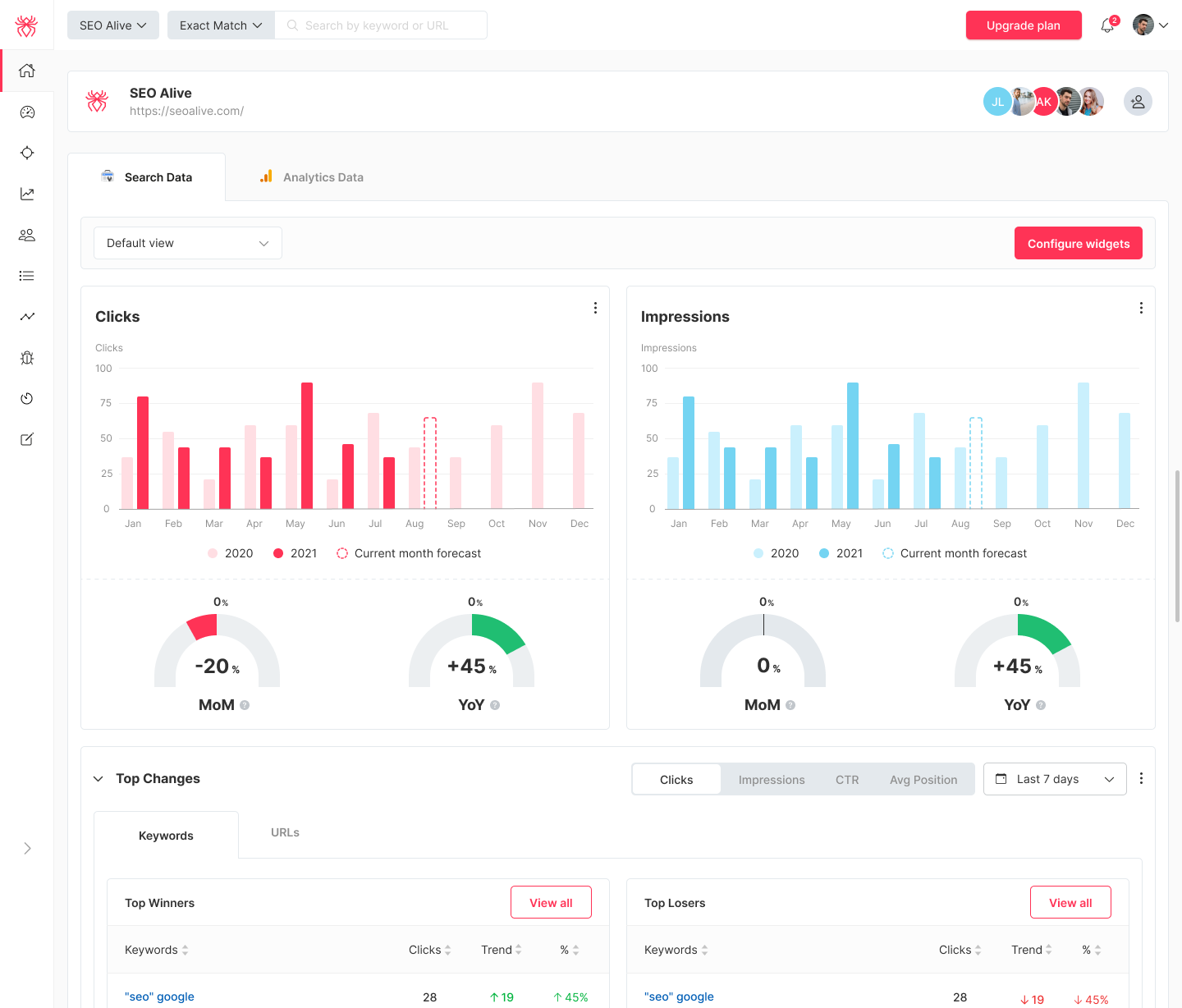Sort Top Winners by Keywords
This screenshot has width=1182, height=1008.
[157, 950]
